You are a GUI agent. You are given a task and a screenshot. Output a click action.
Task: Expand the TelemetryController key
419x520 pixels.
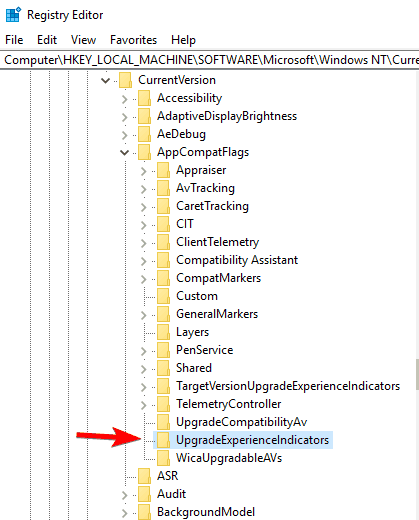pyautogui.click(x=144, y=405)
